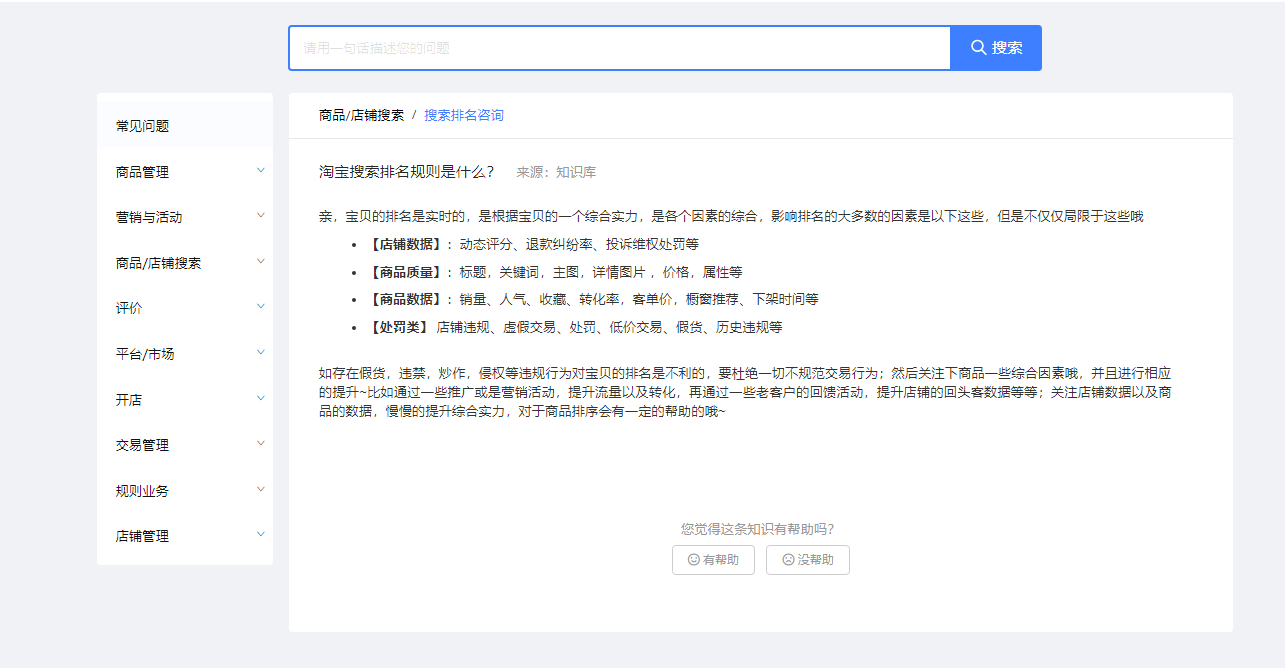
Task: Expand the 交易管理 chevron
Action: click(x=261, y=443)
